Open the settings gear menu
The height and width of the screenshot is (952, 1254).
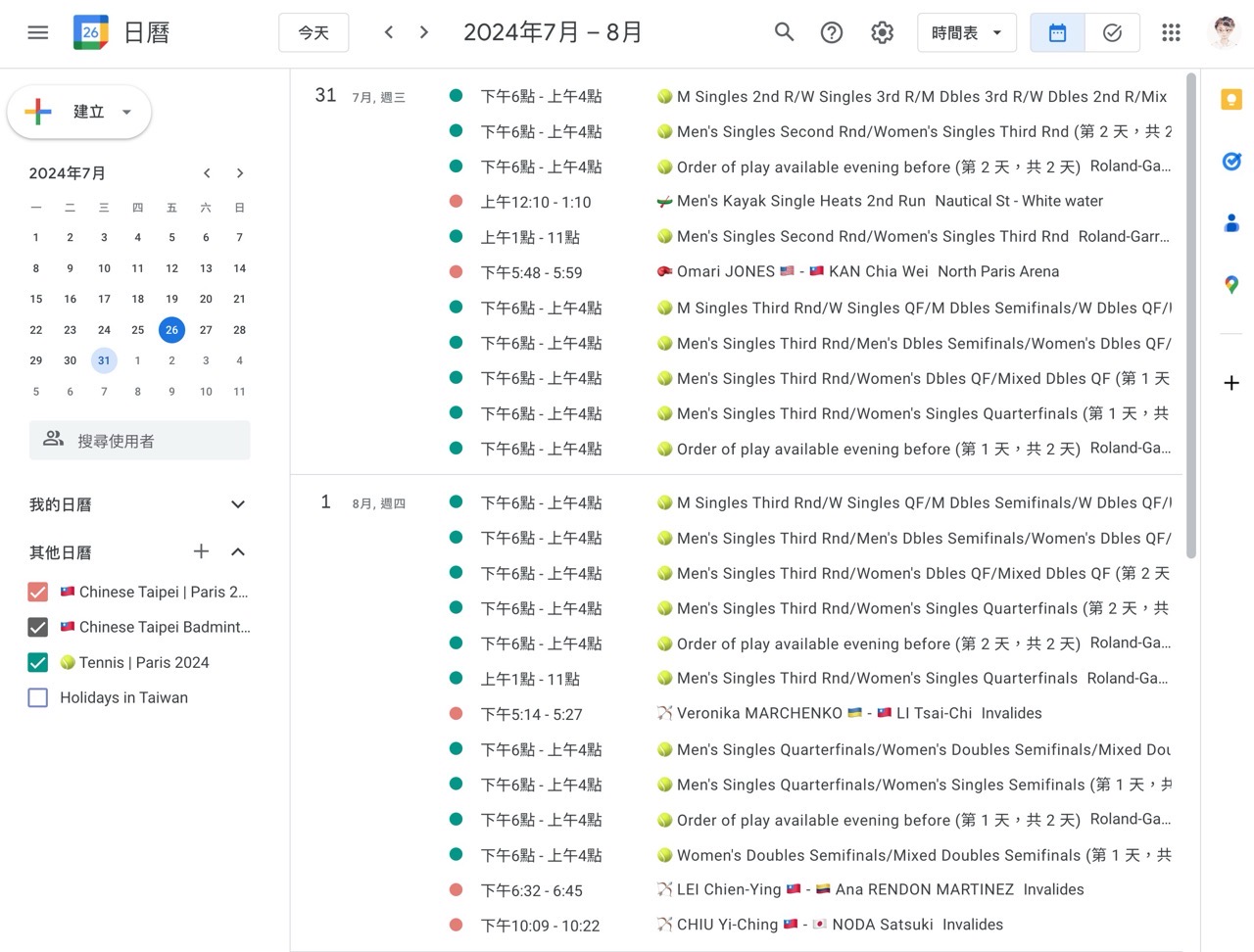point(882,32)
